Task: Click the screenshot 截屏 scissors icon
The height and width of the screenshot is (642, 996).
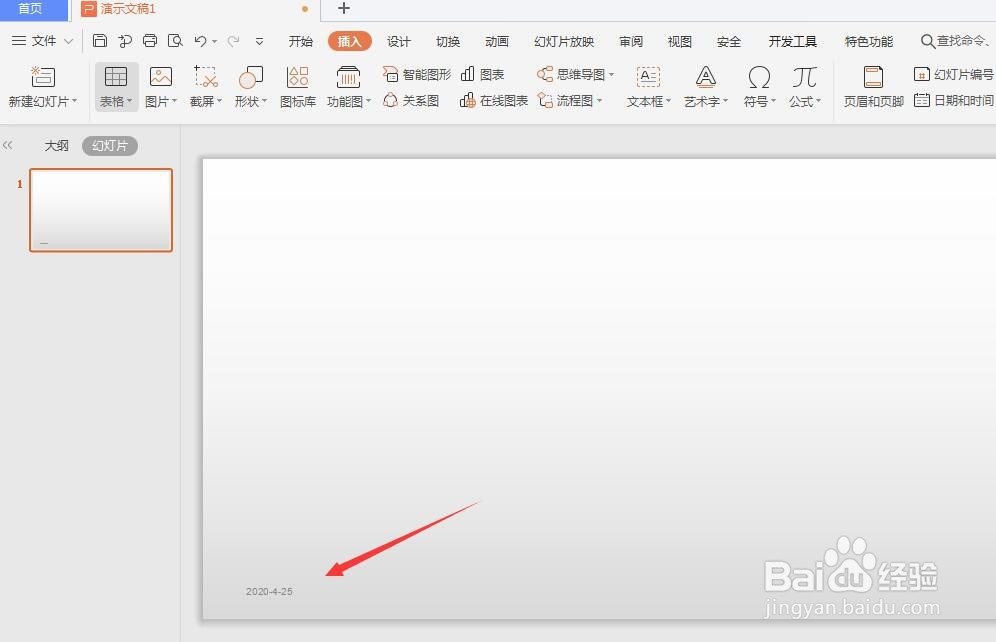Action: 205,77
